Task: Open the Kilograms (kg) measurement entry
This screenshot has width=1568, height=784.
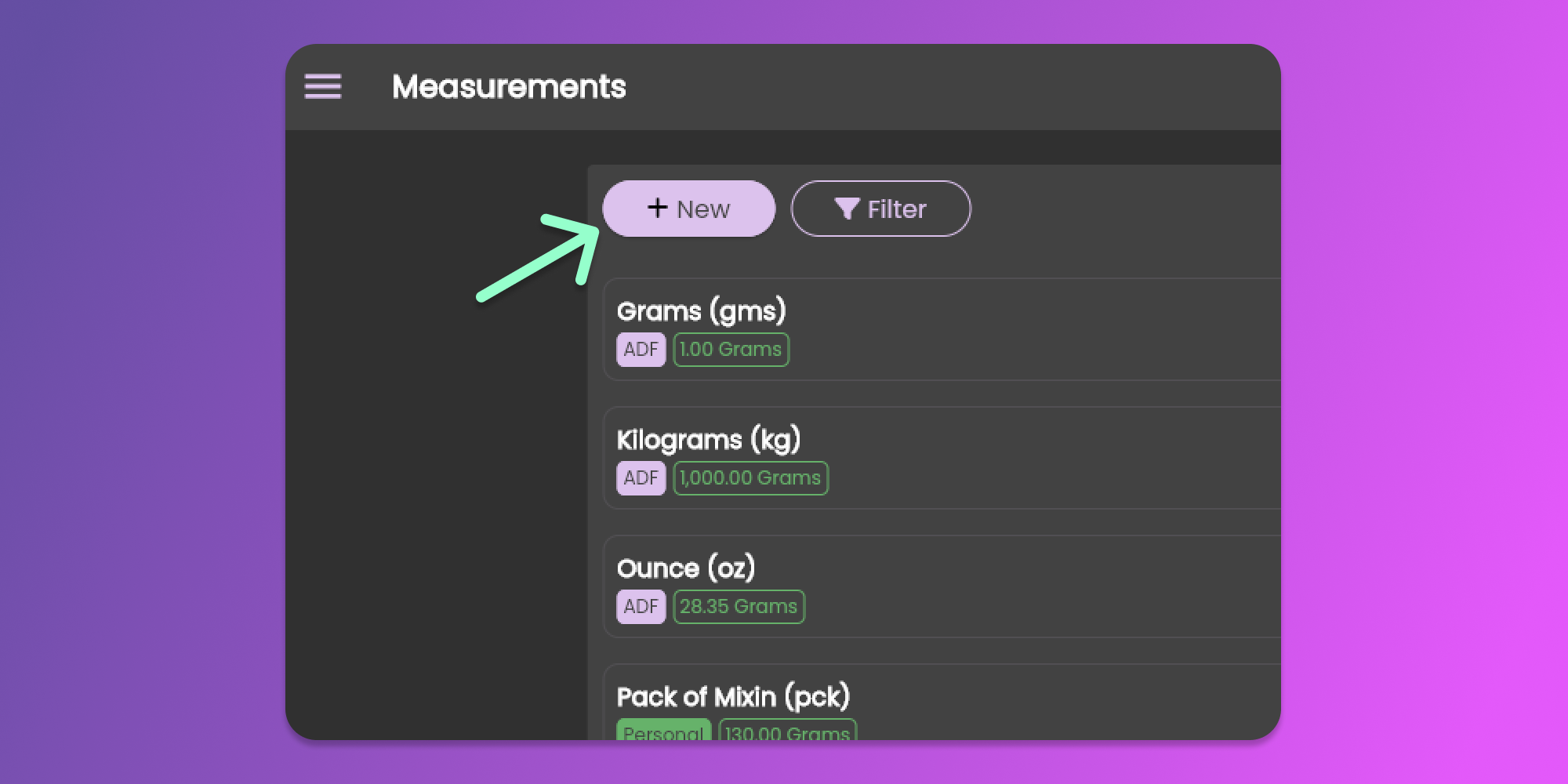Action: (709, 440)
